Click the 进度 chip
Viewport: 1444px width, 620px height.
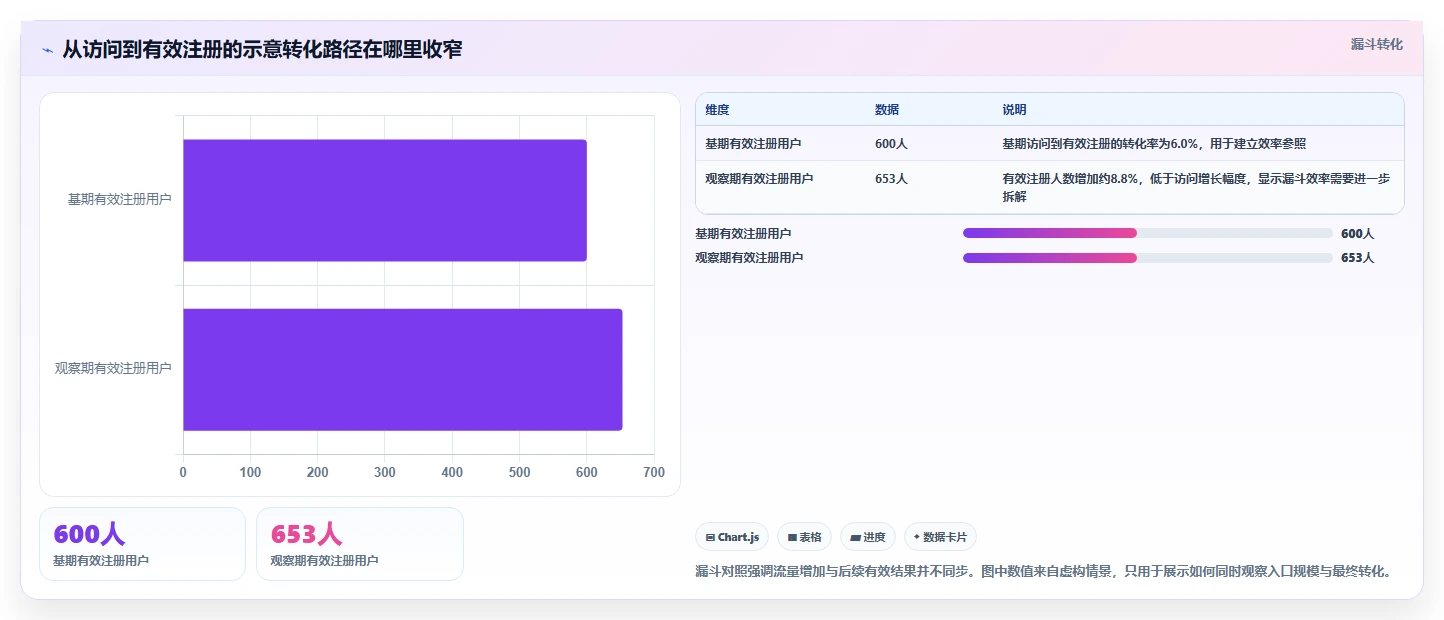coord(868,537)
